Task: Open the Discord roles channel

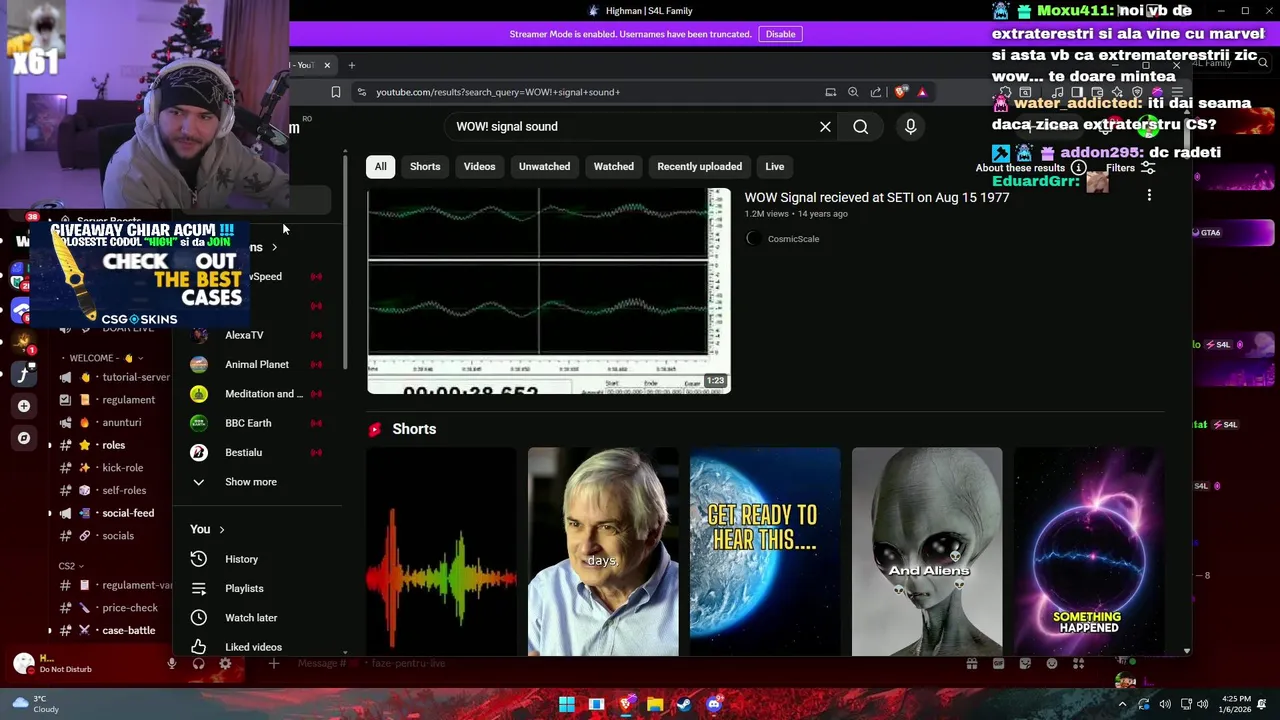Action: [x=113, y=445]
